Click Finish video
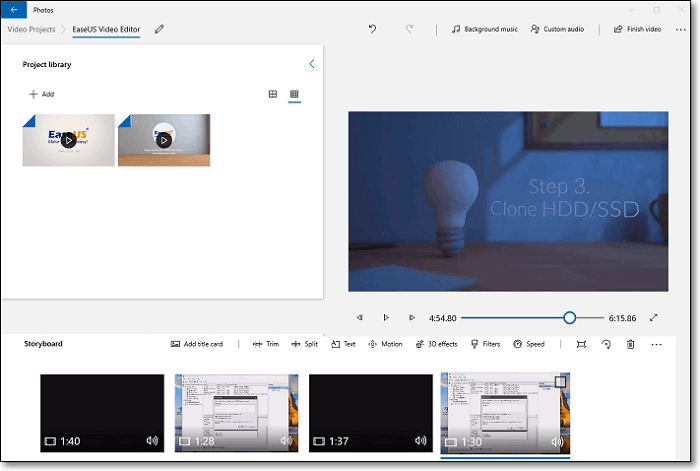The width and height of the screenshot is (700, 471). [637, 29]
